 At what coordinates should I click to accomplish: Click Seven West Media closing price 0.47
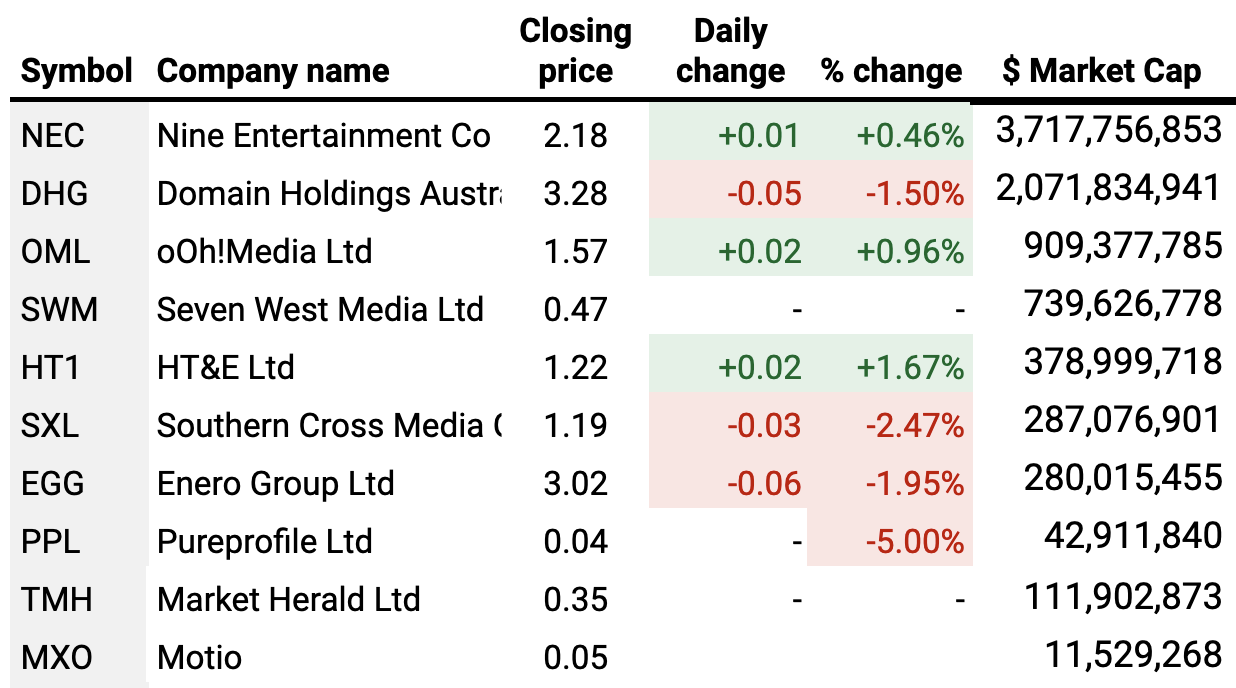(x=575, y=309)
